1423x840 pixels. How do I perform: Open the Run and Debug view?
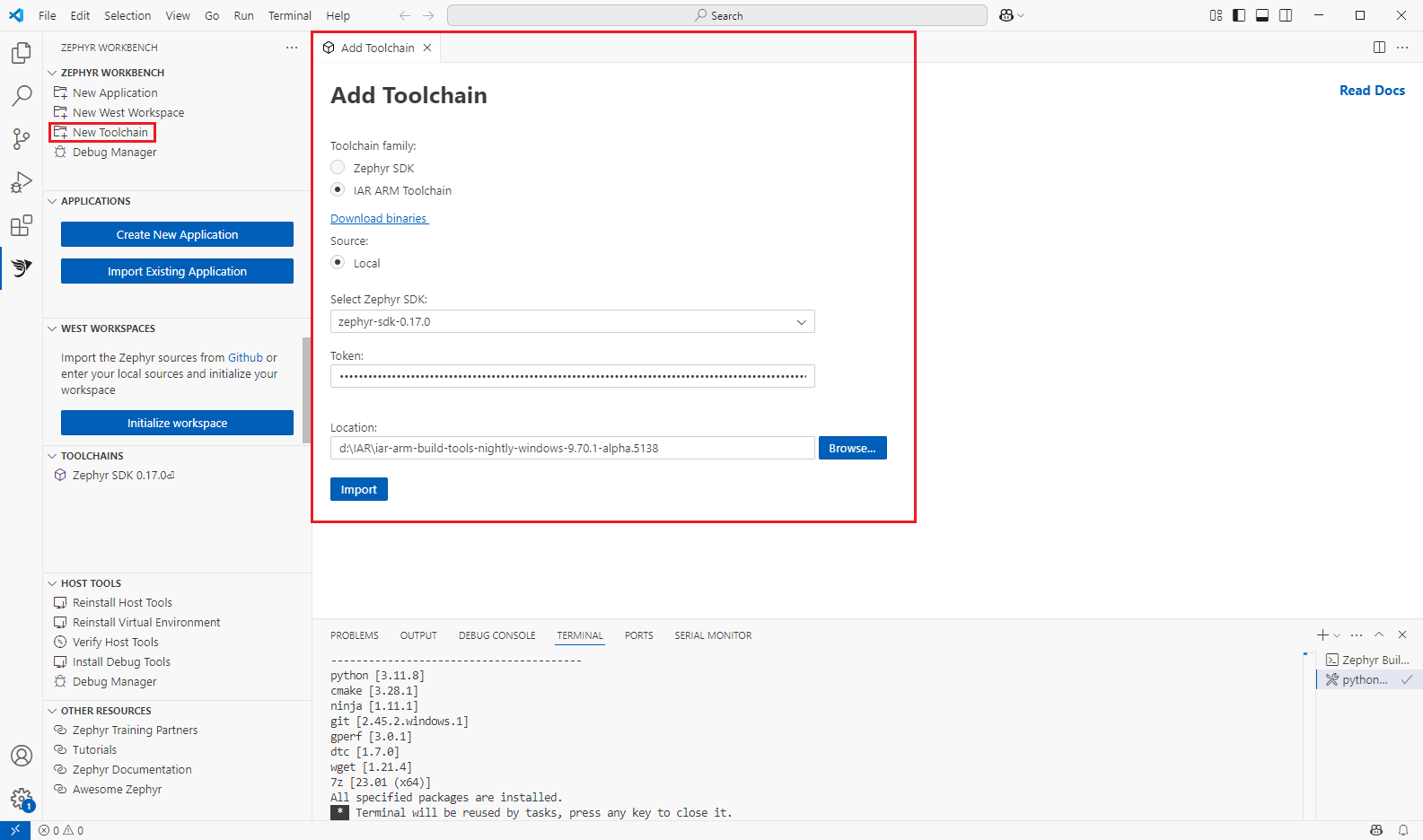click(x=22, y=182)
